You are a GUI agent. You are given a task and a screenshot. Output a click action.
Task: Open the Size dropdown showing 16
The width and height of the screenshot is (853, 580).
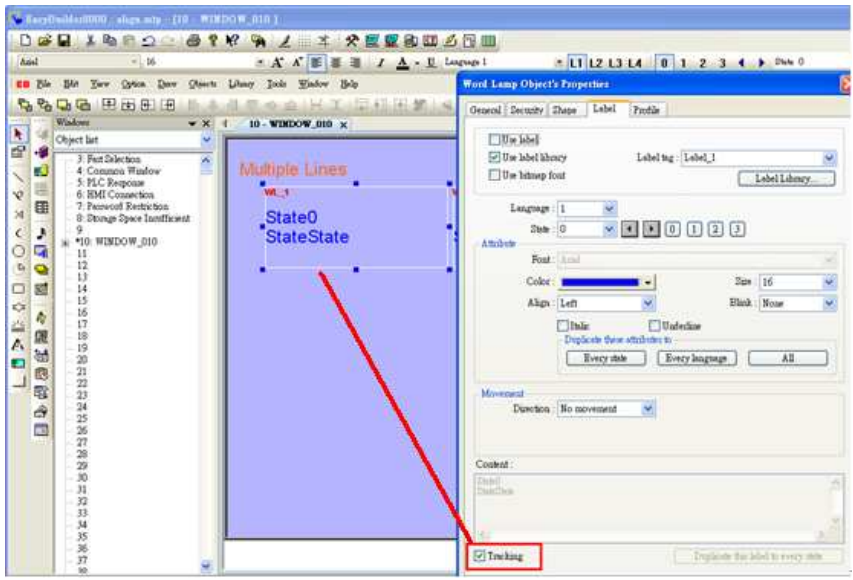point(829,282)
